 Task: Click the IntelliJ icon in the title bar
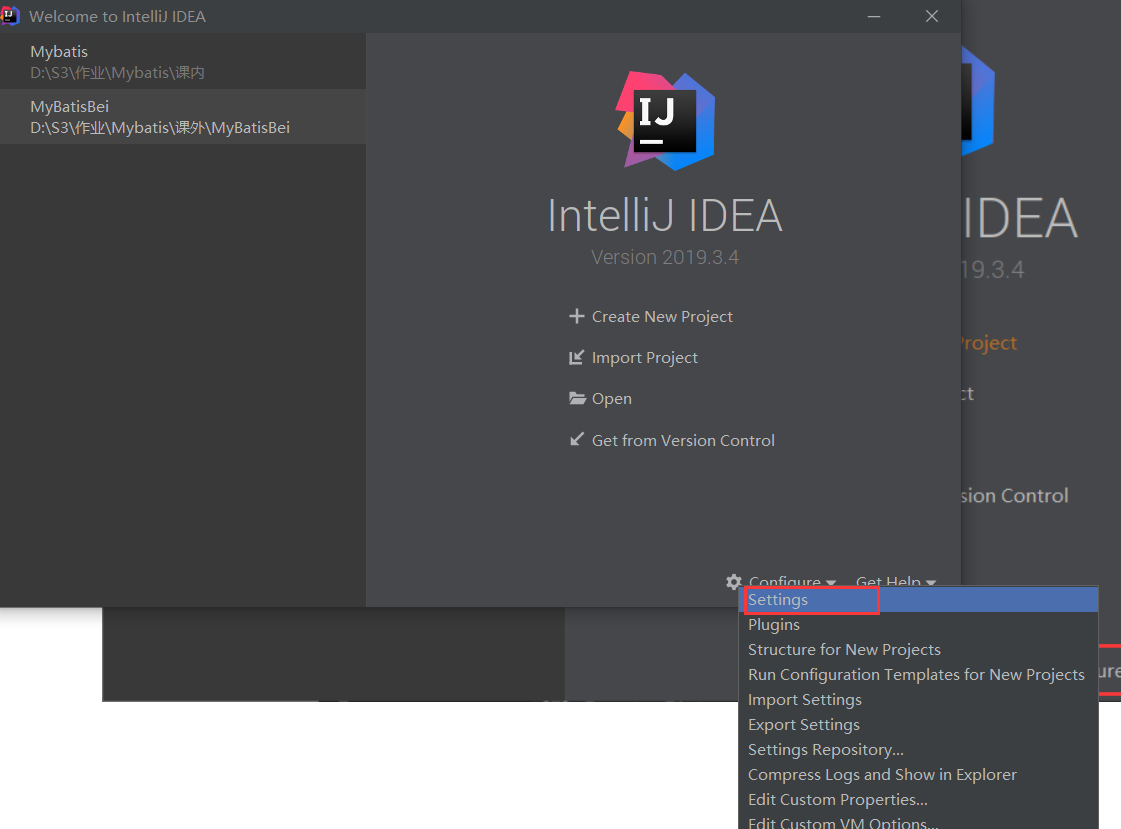10,16
